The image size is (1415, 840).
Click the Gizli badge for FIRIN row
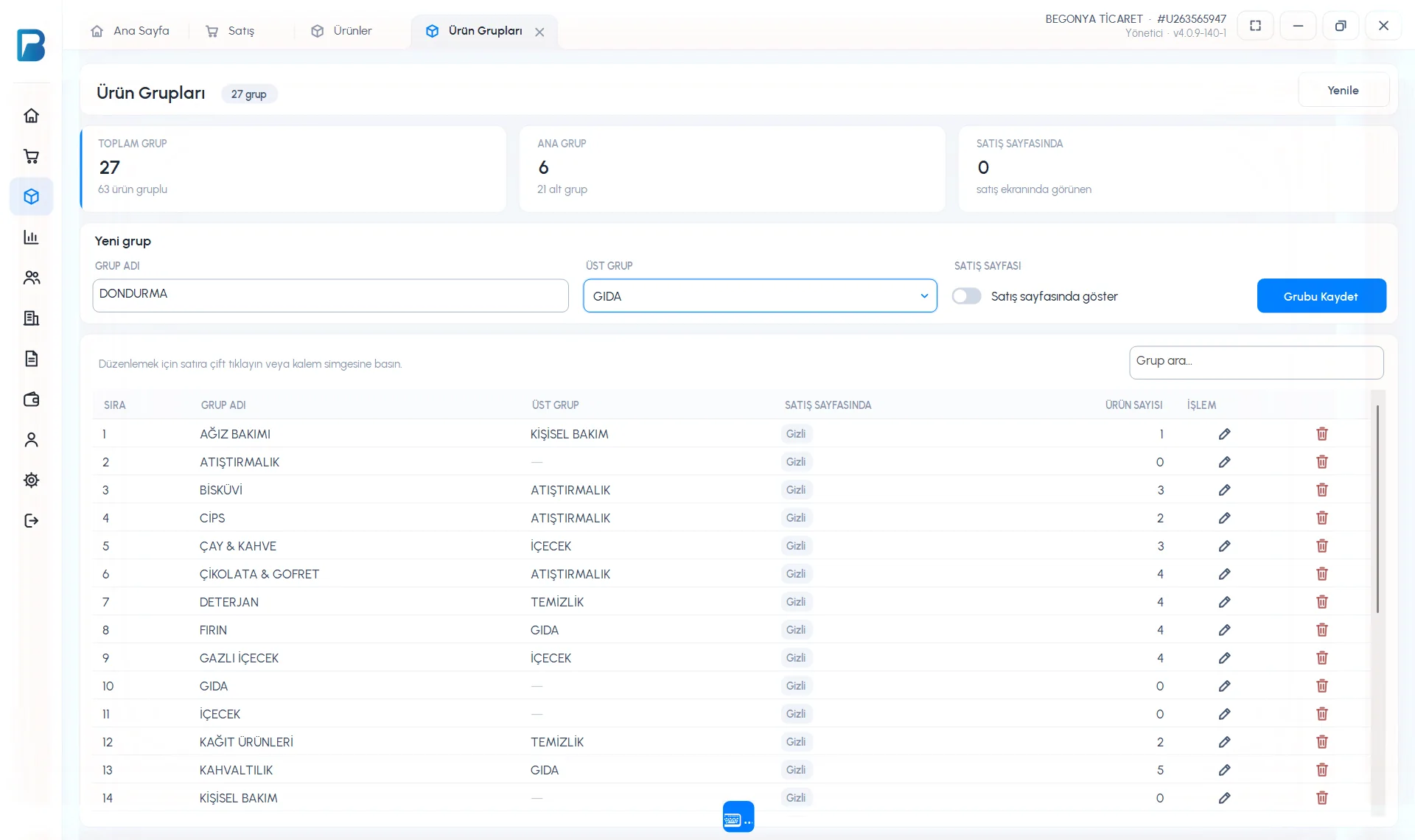click(796, 630)
